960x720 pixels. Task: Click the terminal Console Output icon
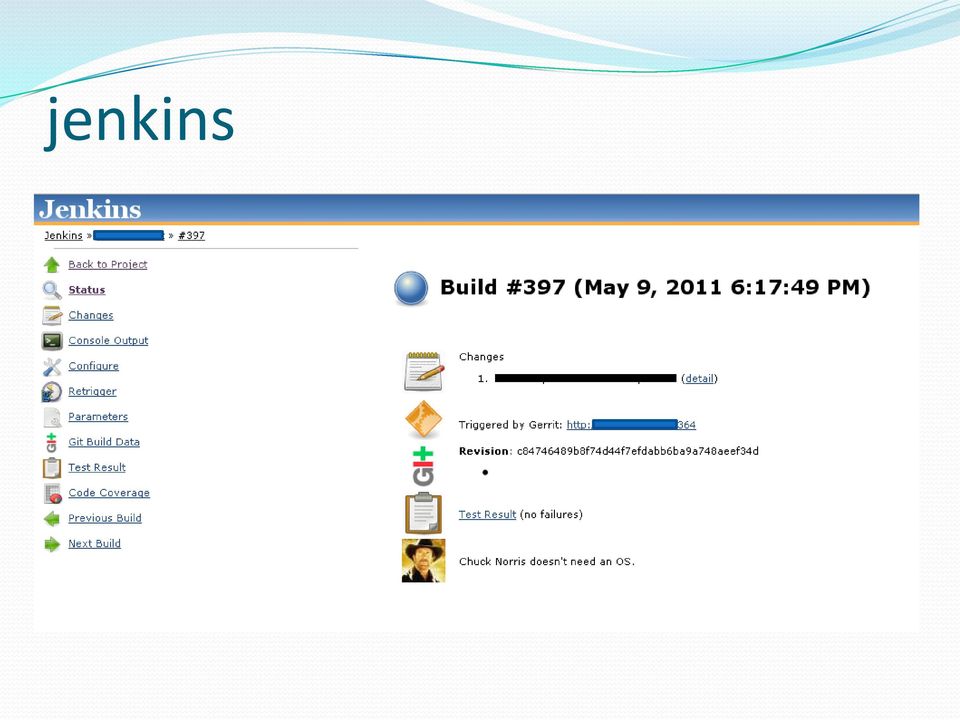tap(52, 341)
